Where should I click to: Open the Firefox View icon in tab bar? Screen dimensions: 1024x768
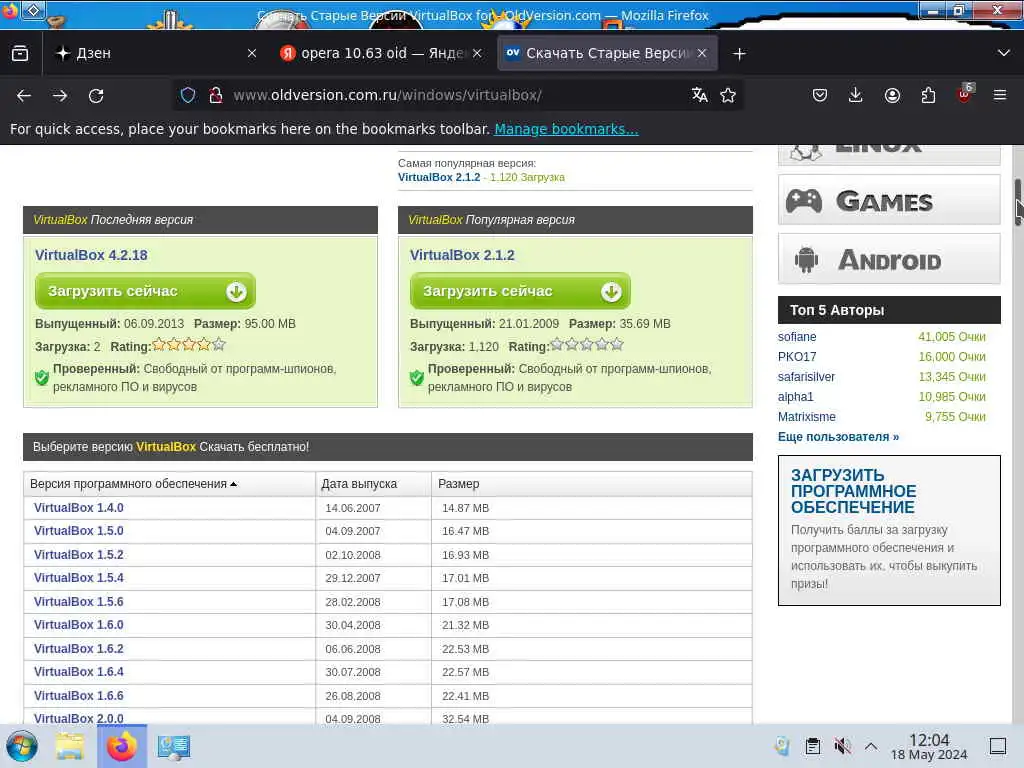point(20,54)
